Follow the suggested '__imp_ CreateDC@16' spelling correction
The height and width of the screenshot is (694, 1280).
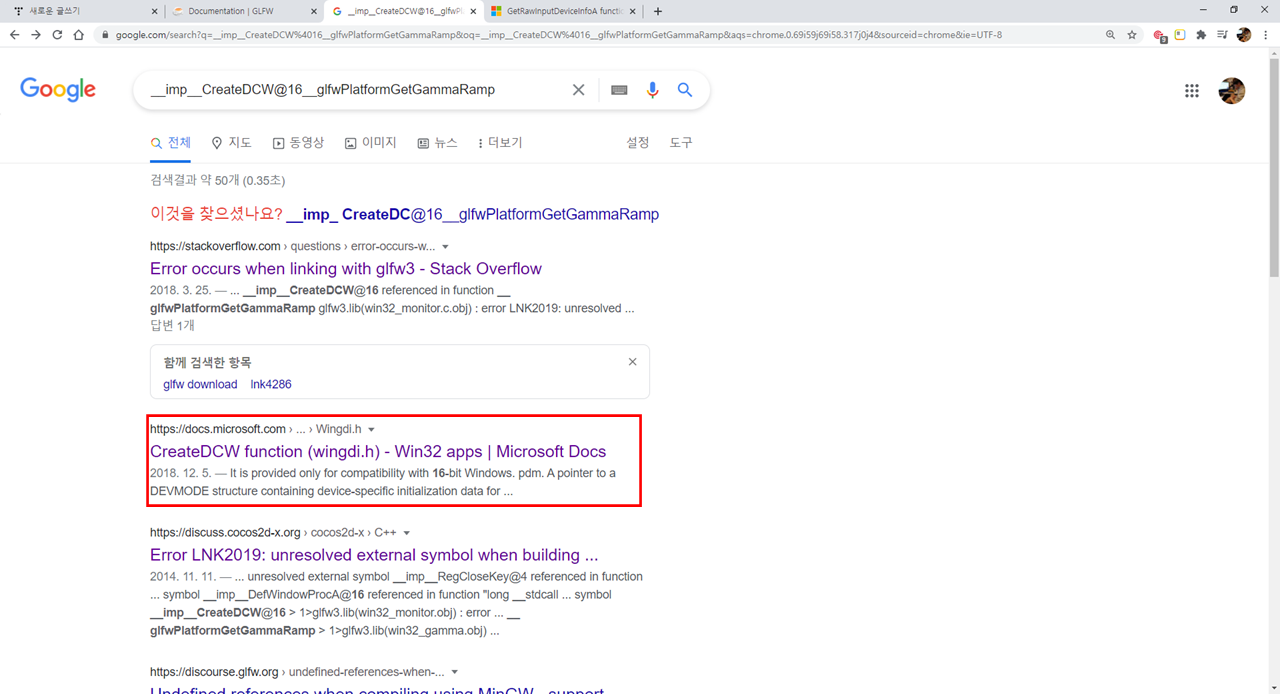(473, 214)
